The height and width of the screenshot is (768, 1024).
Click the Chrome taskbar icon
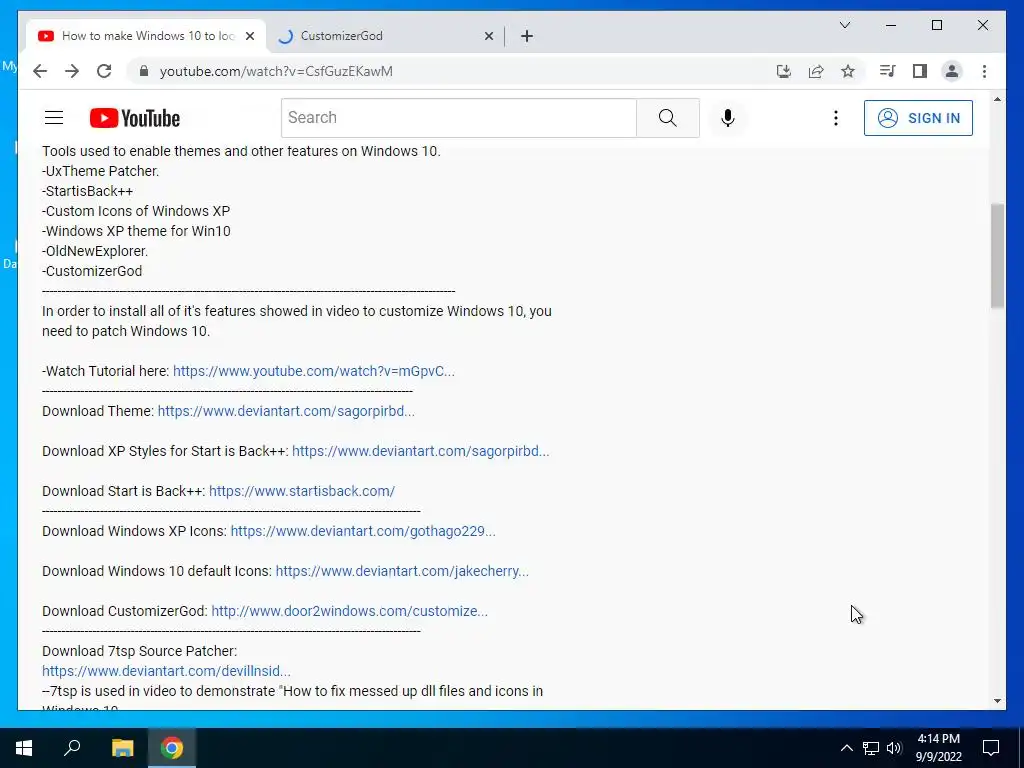click(172, 748)
